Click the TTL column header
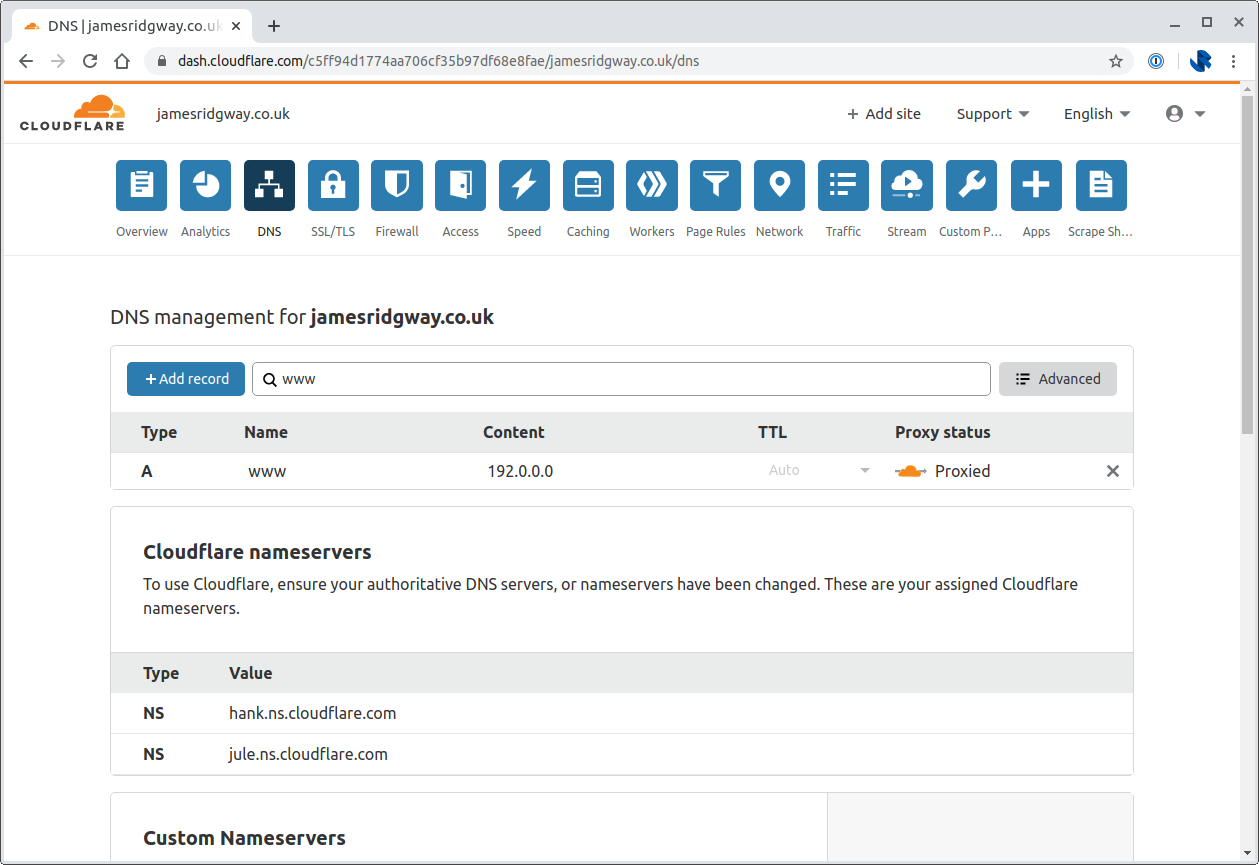Image resolution: width=1259 pixels, height=865 pixels. (x=772, y=433)
